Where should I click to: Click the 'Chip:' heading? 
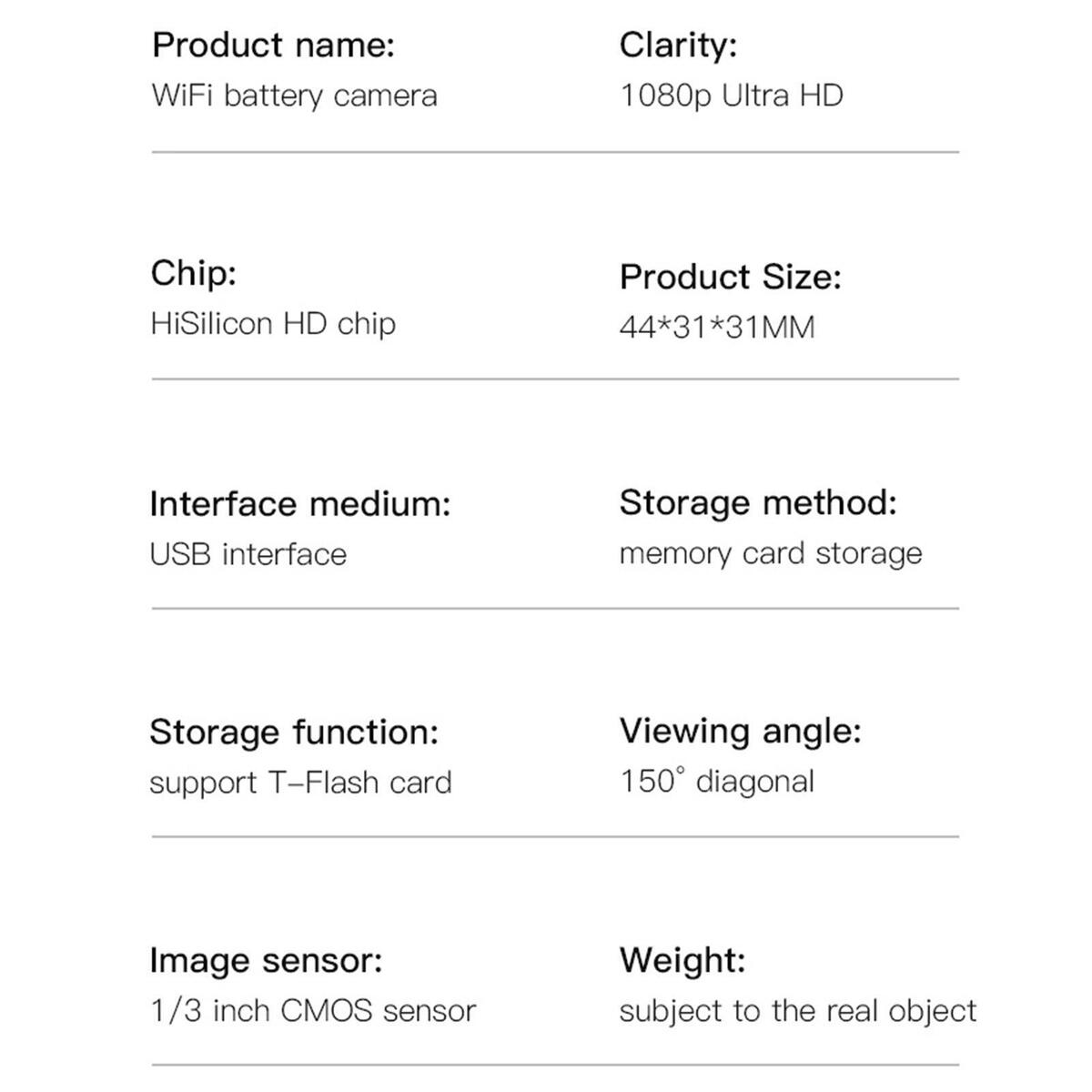[x=194, y=273]
